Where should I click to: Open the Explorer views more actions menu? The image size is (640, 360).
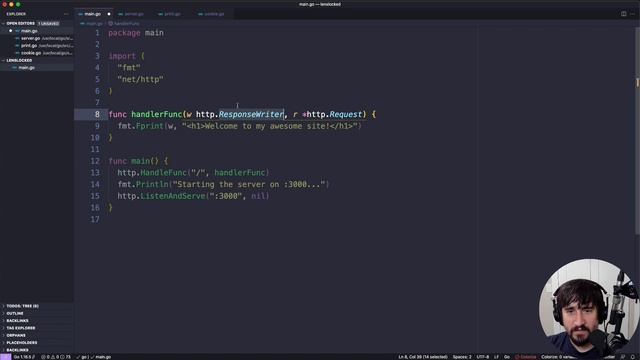[67, 14]
